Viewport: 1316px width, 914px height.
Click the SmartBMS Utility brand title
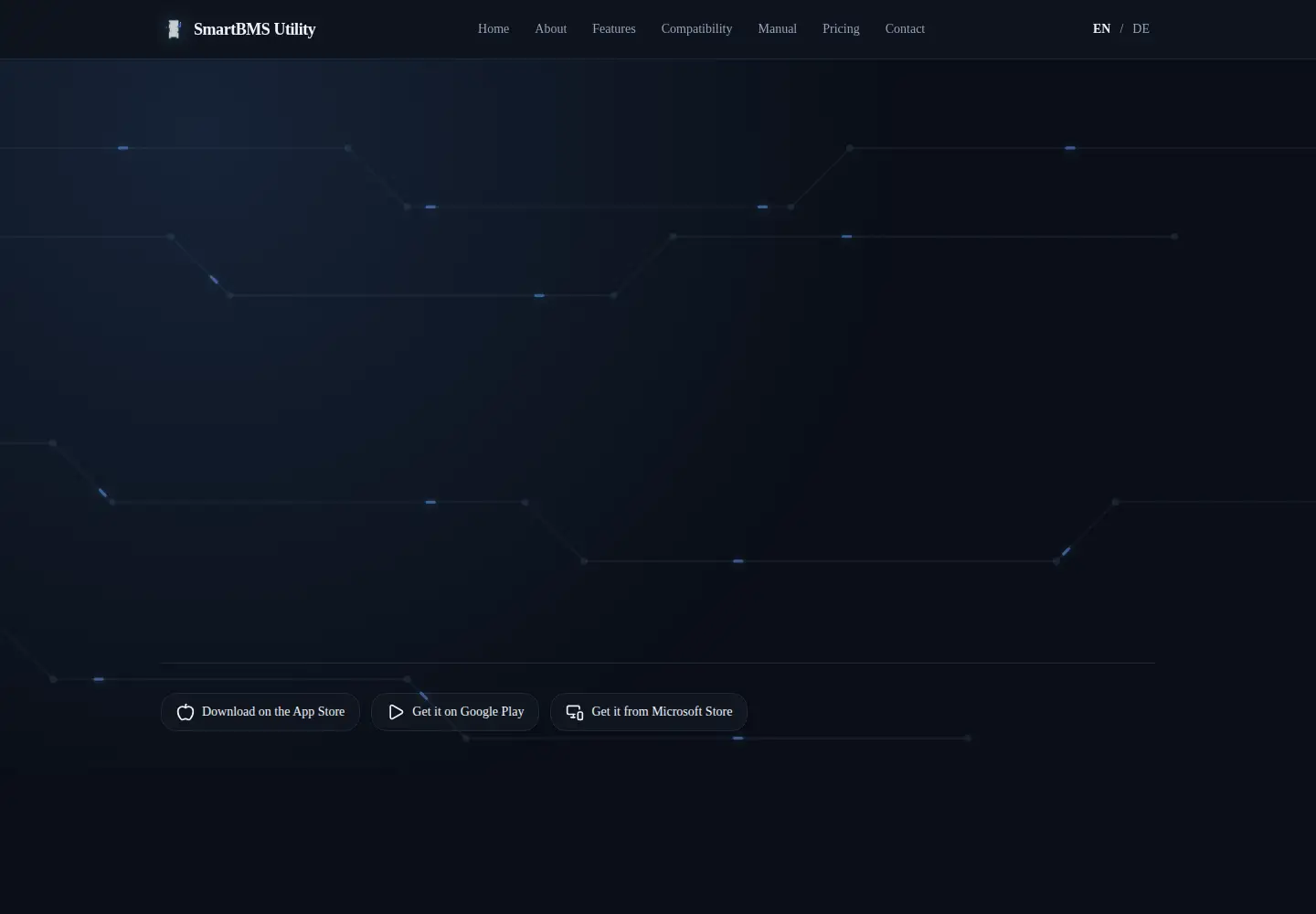255,29
